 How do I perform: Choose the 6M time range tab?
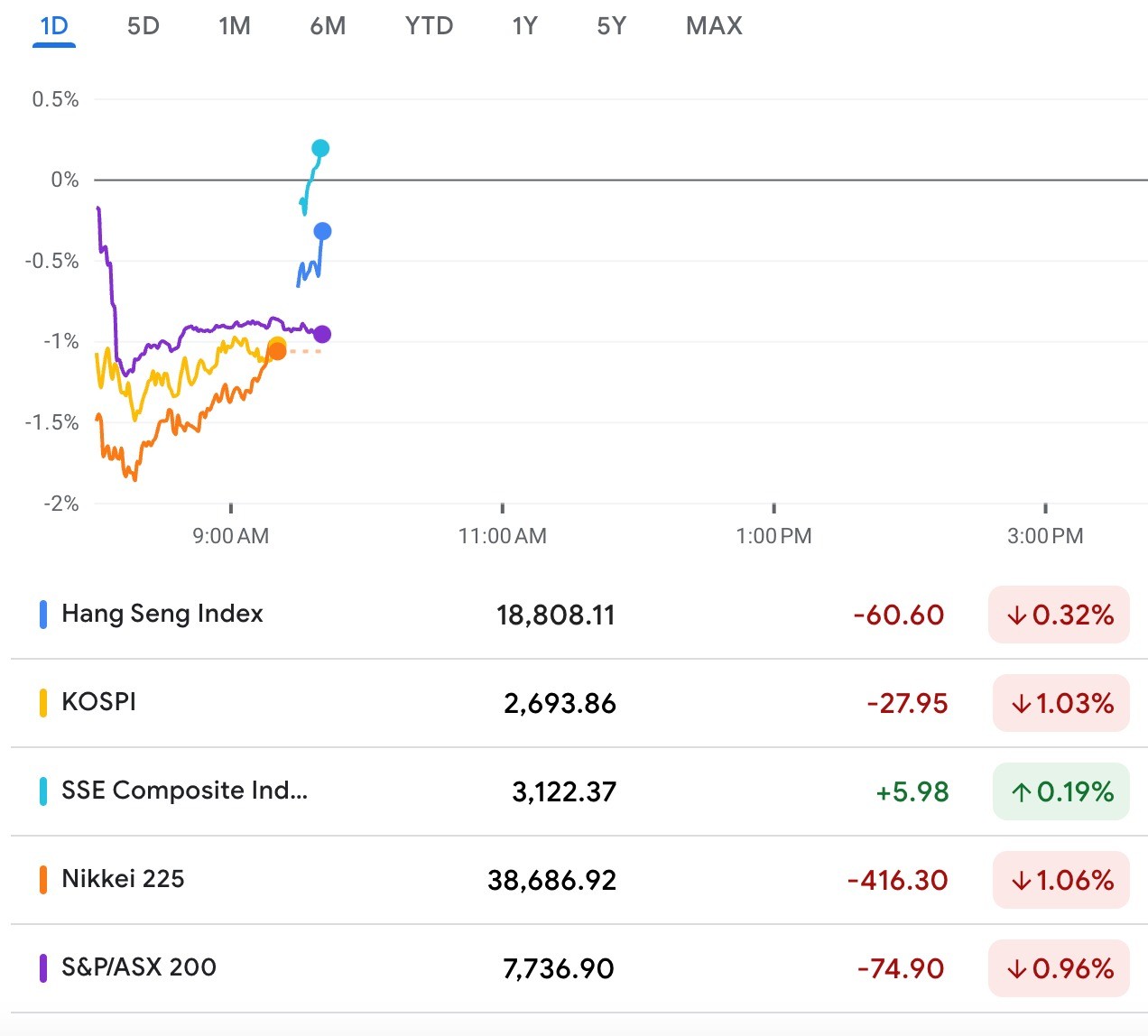pyautogui.click(x=328, y=26)
